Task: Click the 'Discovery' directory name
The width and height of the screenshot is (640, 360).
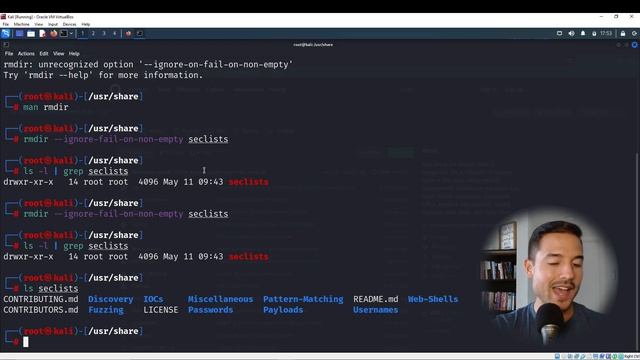Action: tap(111, 299)
